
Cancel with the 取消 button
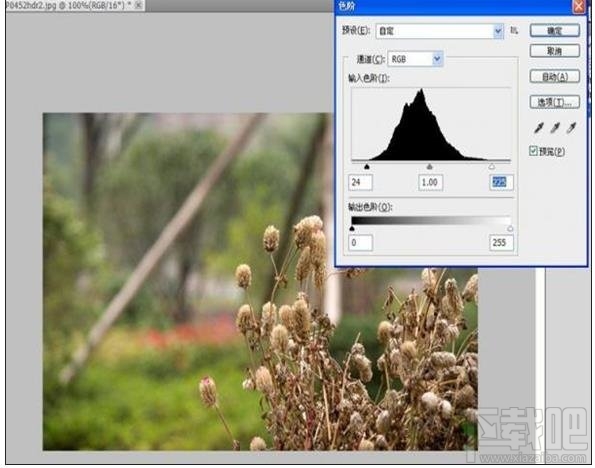(x=554, y=51)
